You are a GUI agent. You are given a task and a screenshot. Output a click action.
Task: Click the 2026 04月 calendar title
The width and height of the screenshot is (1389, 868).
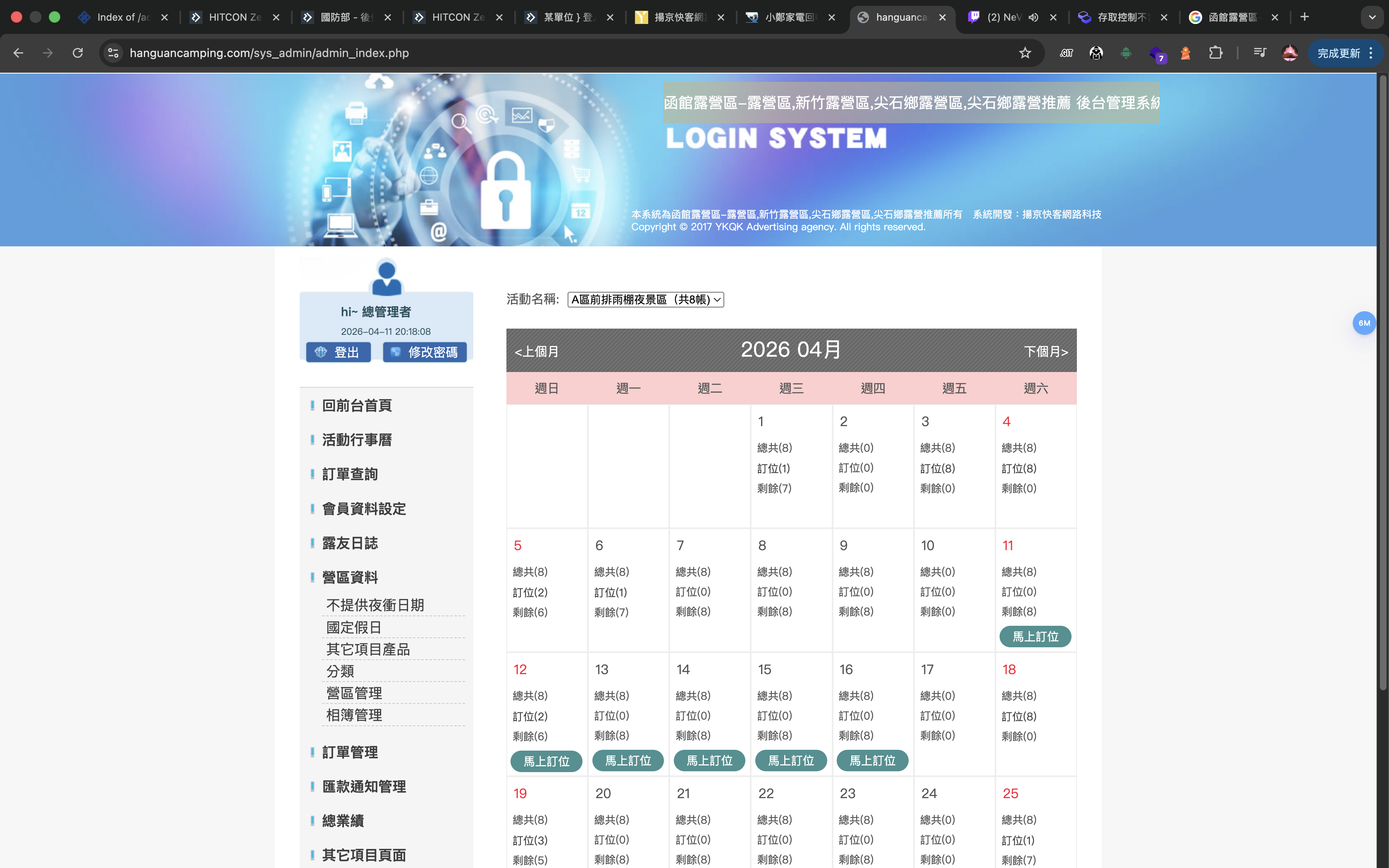[791, 350]
